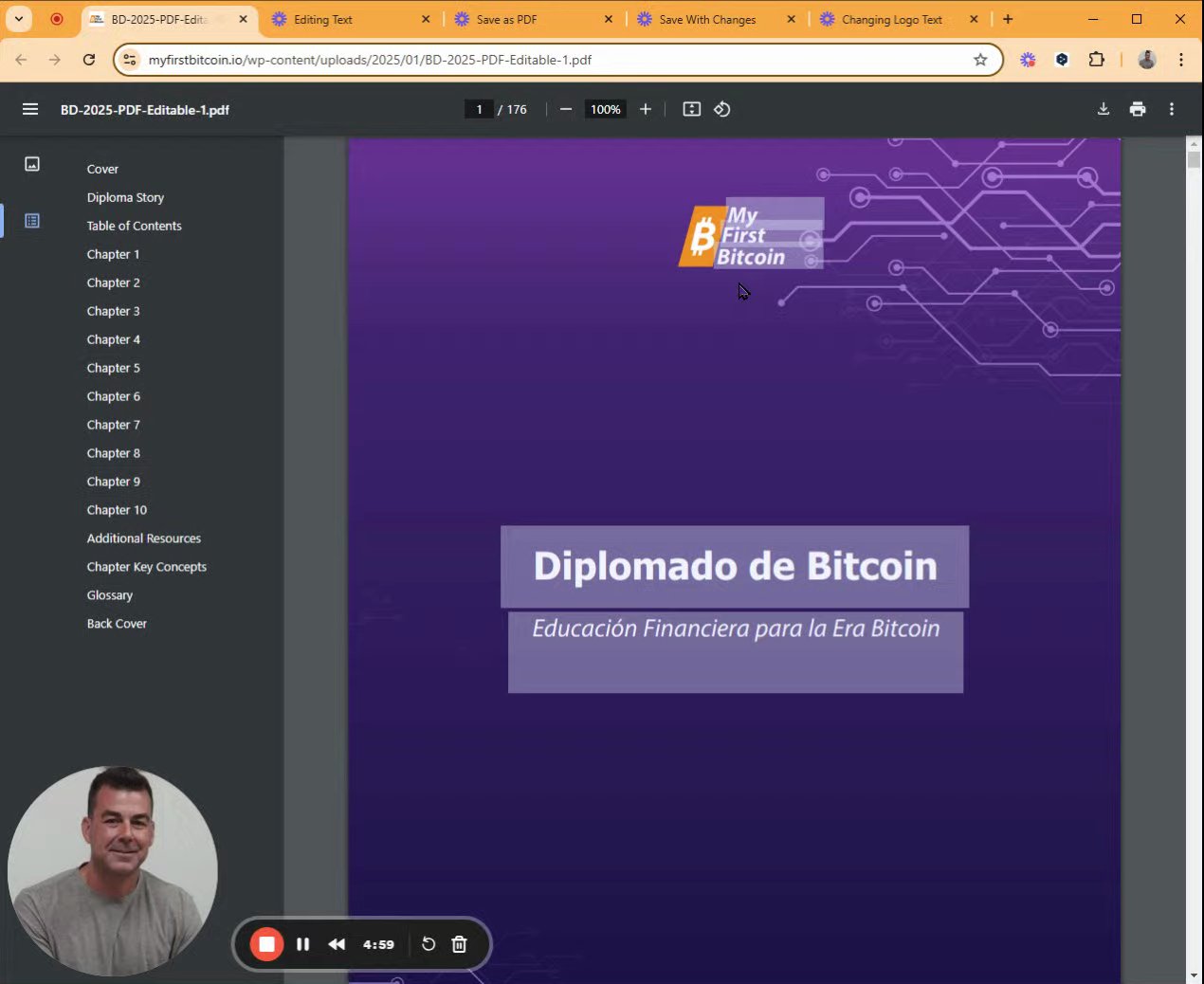Open the tab search dropdown arrow
Viewport: 1204px width, 984px height.
pos(19,19)
